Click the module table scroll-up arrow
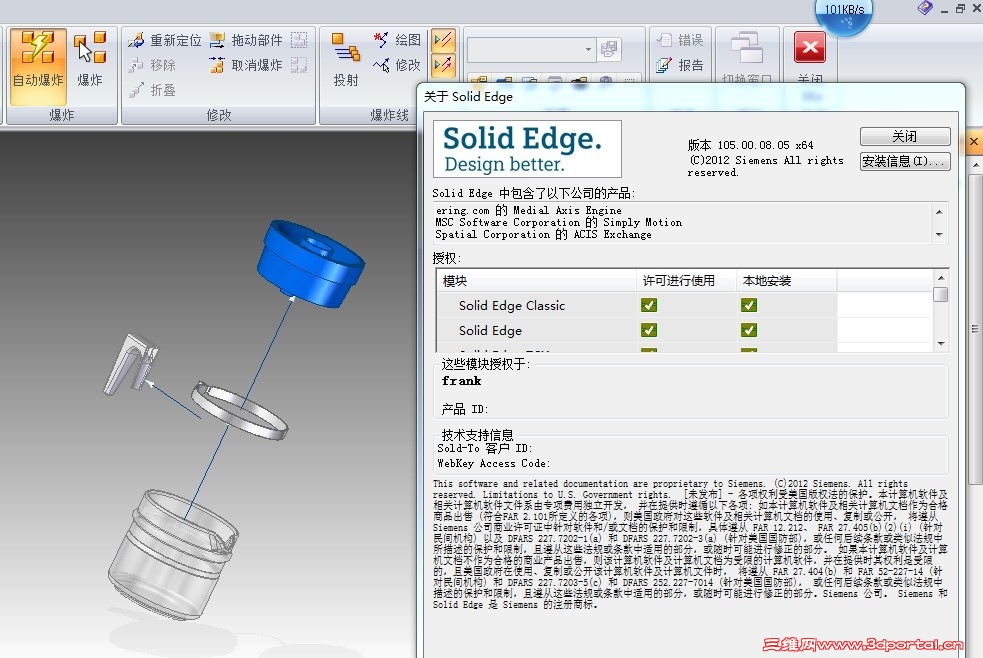The height and width of the screenshot is (658, 983). point(940,277)
